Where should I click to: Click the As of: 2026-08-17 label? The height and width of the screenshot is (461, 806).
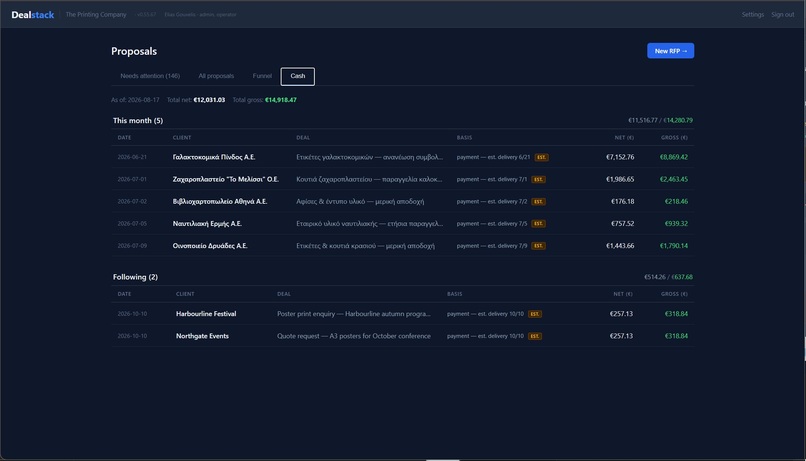pos(135,100)
